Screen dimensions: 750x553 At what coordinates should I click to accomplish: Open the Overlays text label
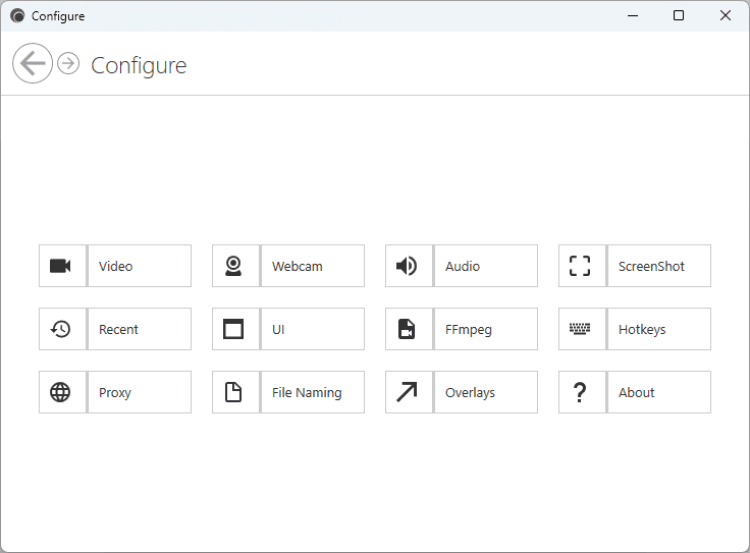(x=470, y=393)
